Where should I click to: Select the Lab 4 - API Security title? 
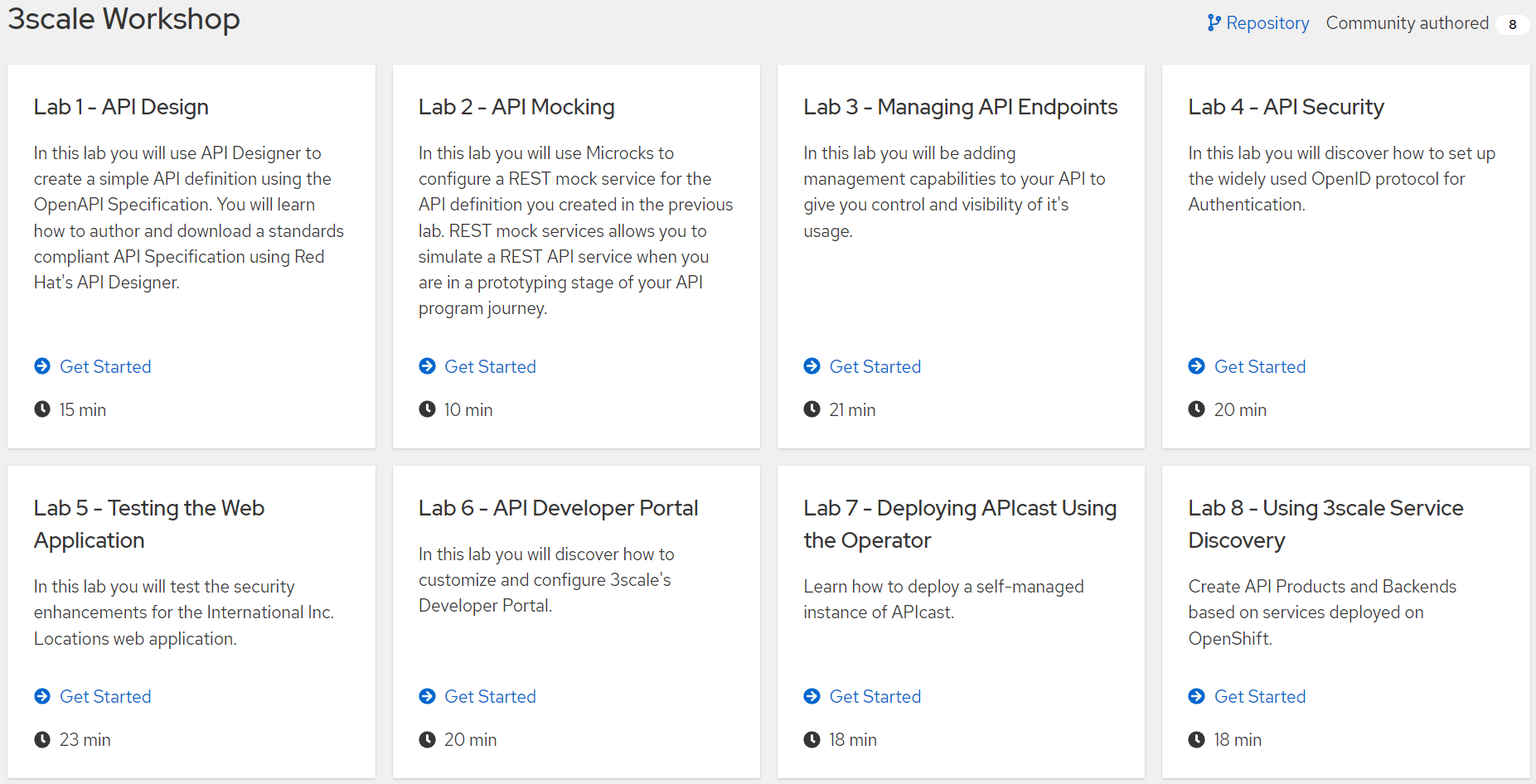pos(1286,107)
